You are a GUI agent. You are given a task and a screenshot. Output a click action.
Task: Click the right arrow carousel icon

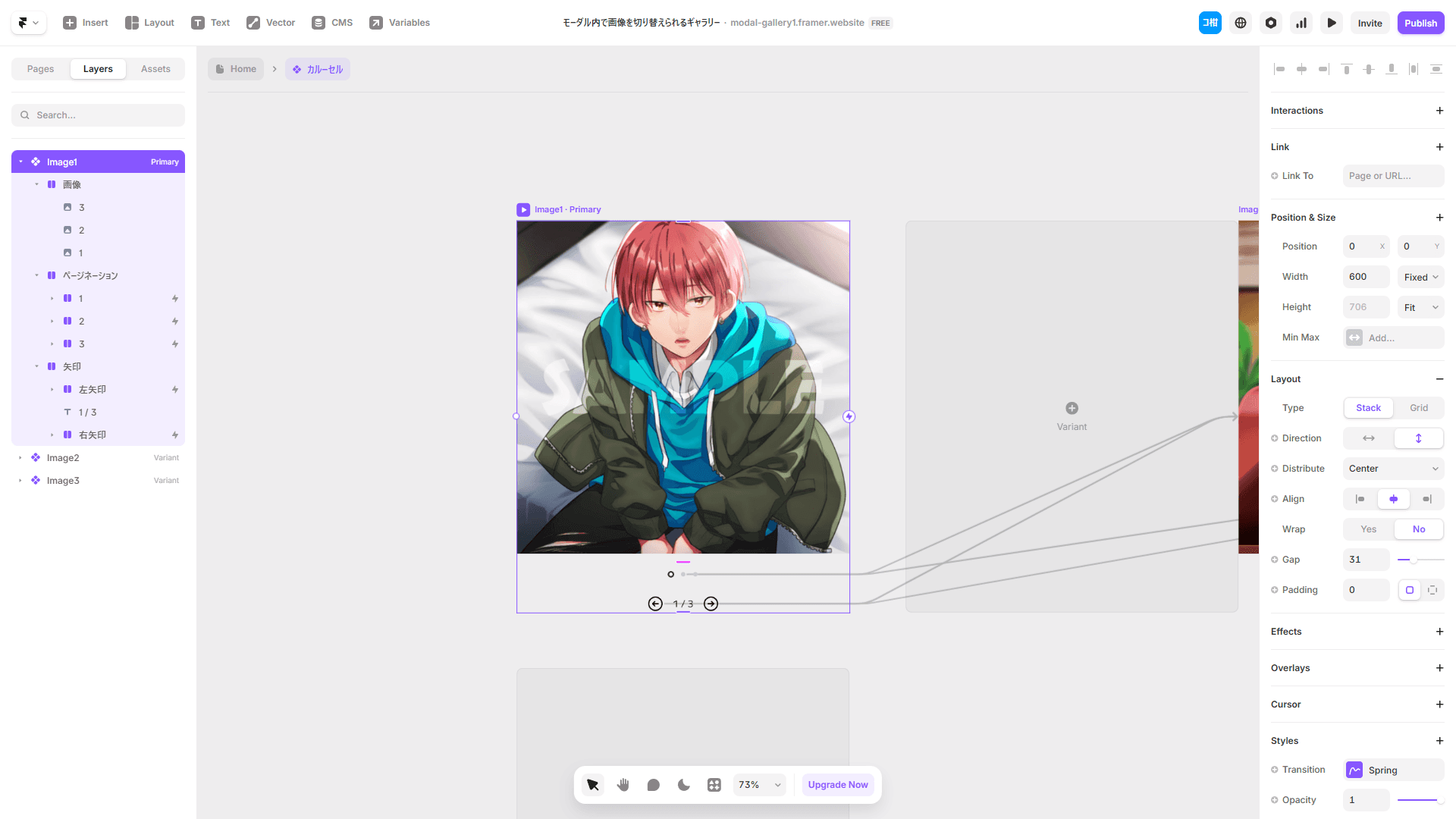711,604
